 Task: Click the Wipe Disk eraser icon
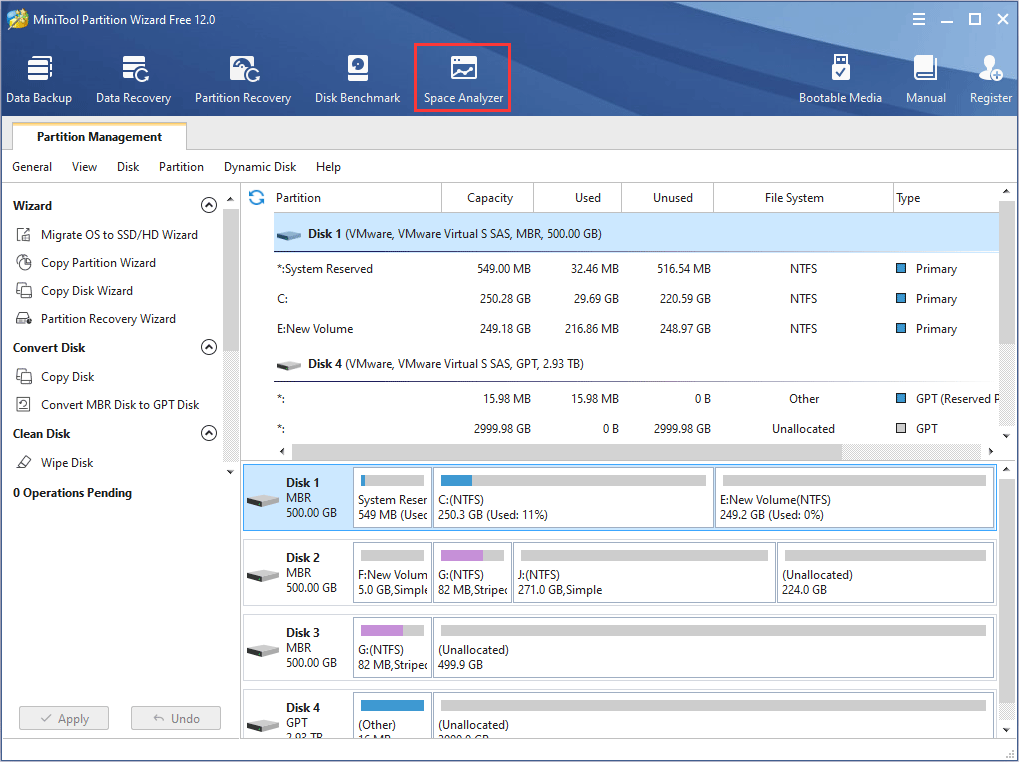tap(24, 463)
